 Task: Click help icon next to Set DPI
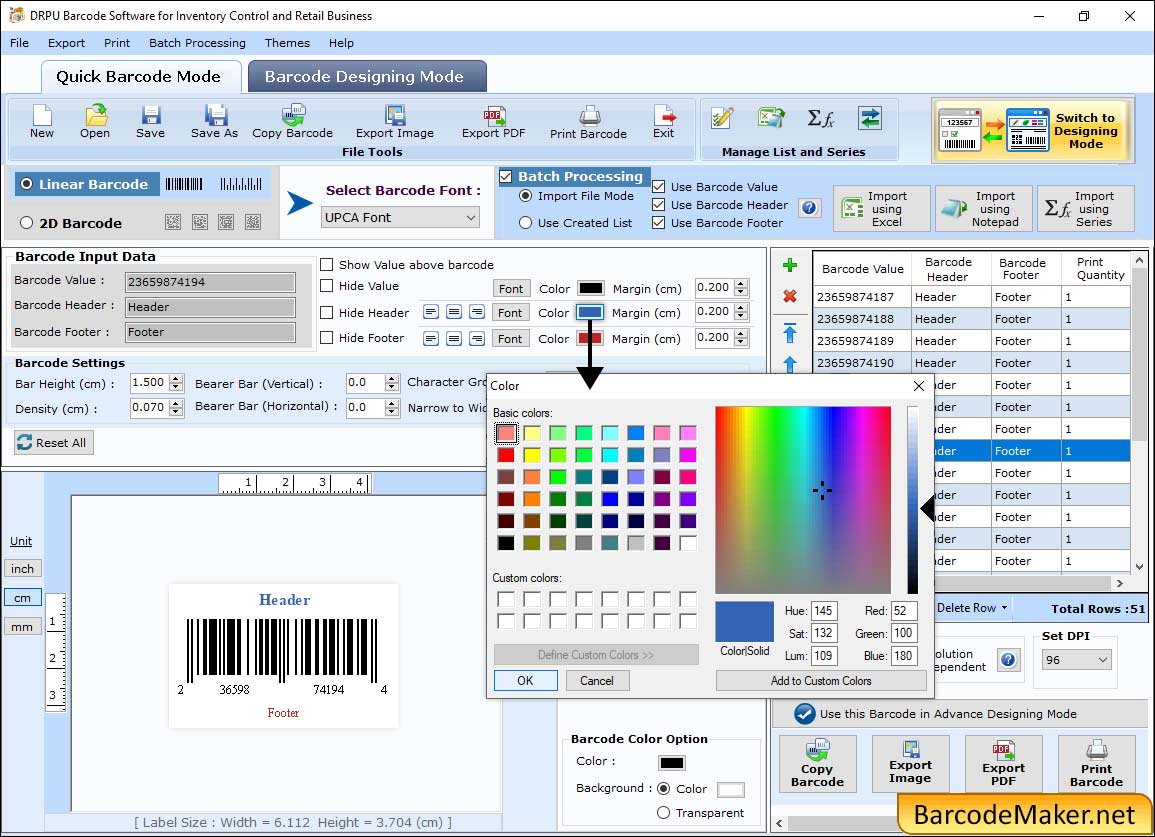(1008, 659)
